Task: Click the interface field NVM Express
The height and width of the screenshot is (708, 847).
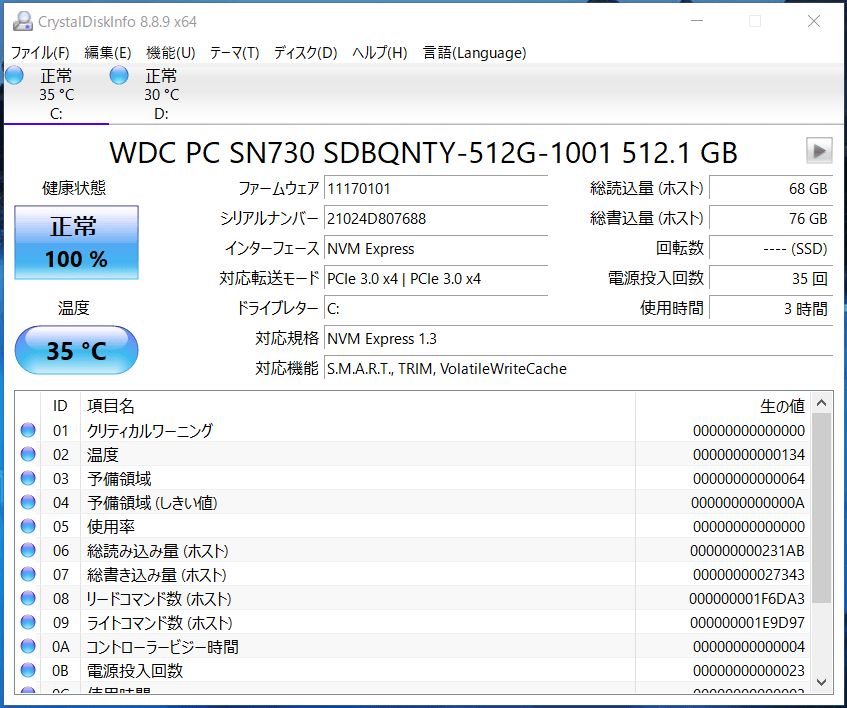Action: (x=436, y=249)
